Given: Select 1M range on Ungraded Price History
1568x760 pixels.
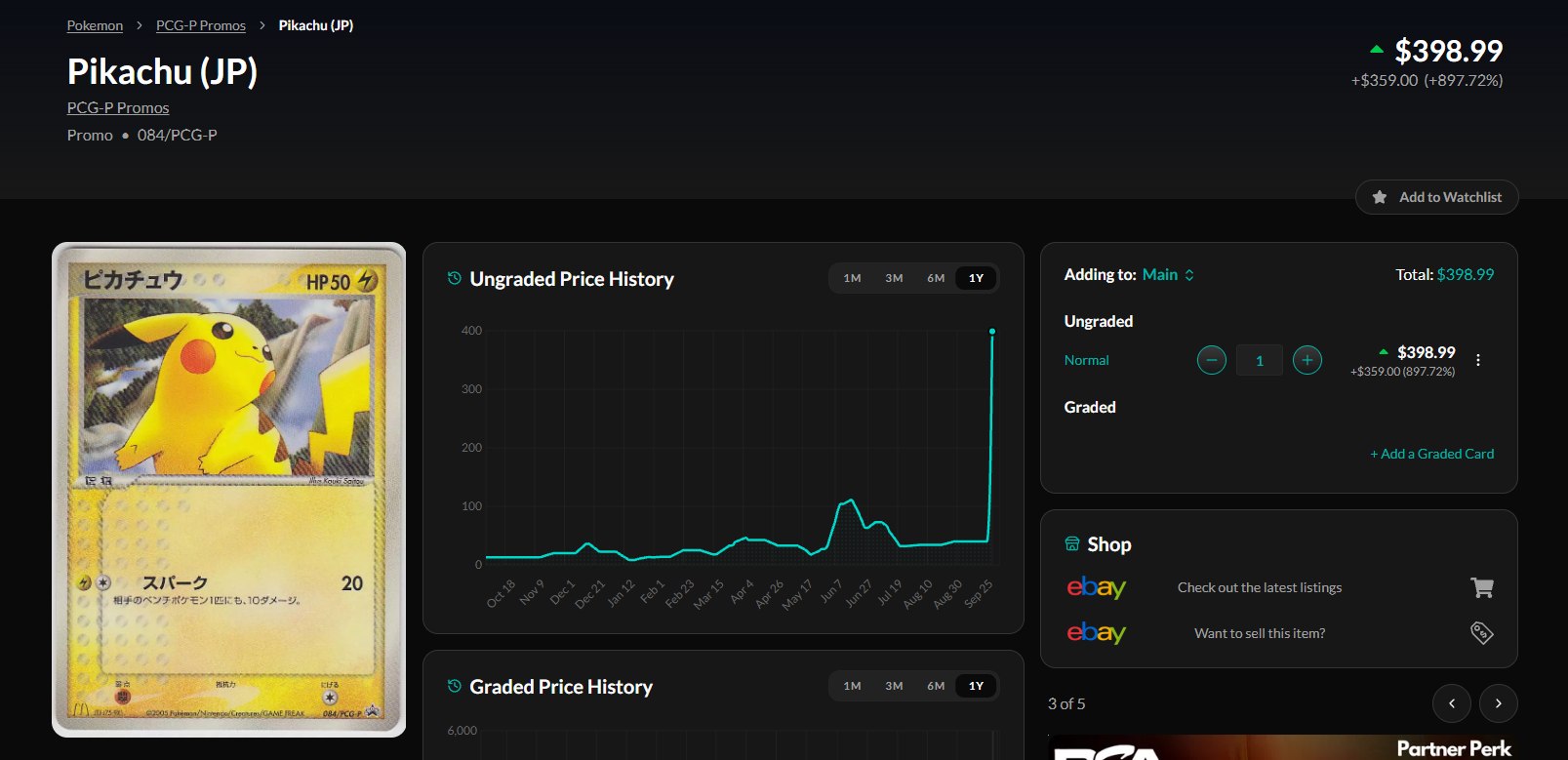Looking at the screenshot, I should [x=852, y=278].
